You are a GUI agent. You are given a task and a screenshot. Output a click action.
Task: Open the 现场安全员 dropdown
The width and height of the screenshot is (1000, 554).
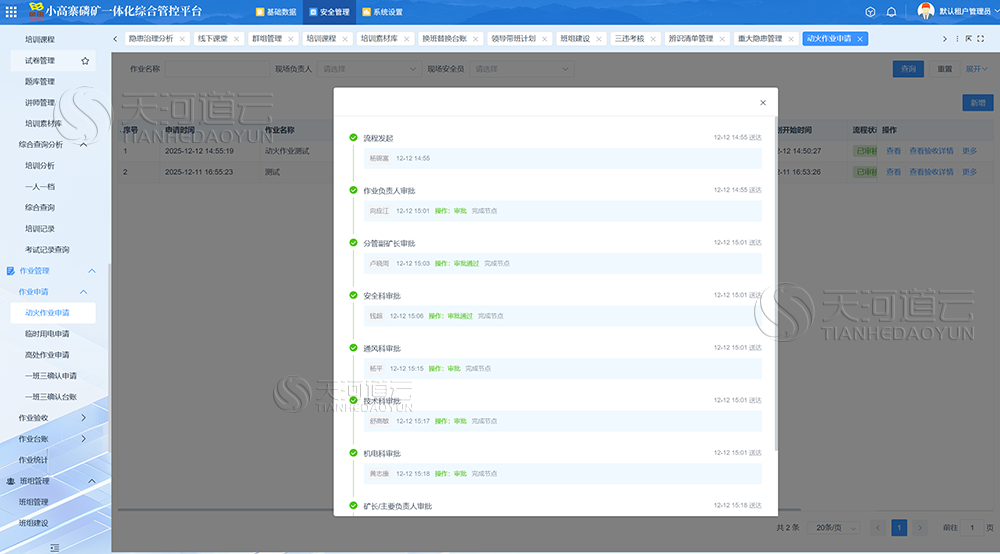coord(521,69)
